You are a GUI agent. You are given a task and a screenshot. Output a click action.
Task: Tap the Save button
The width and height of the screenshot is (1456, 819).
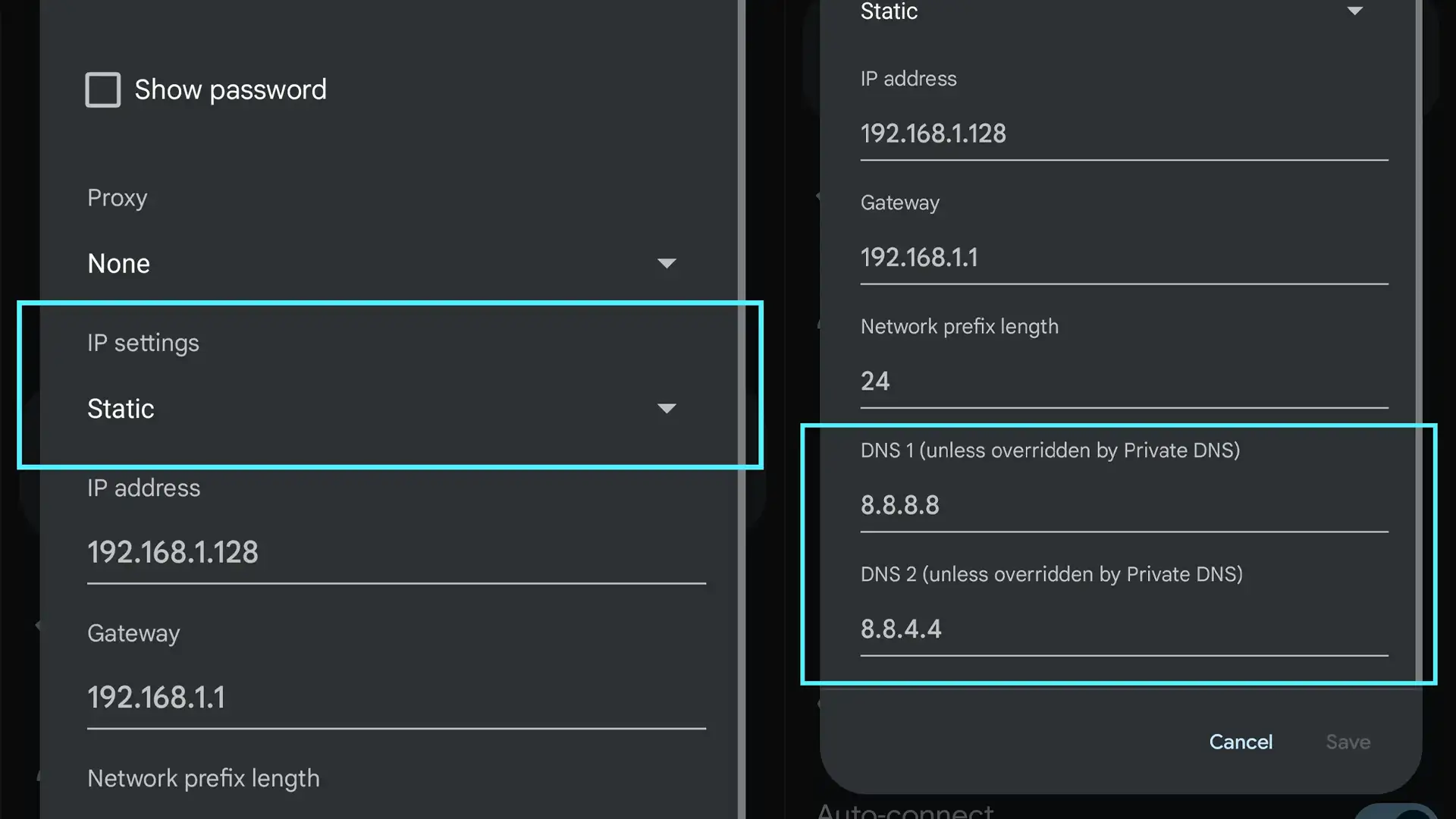point(1348,742)
